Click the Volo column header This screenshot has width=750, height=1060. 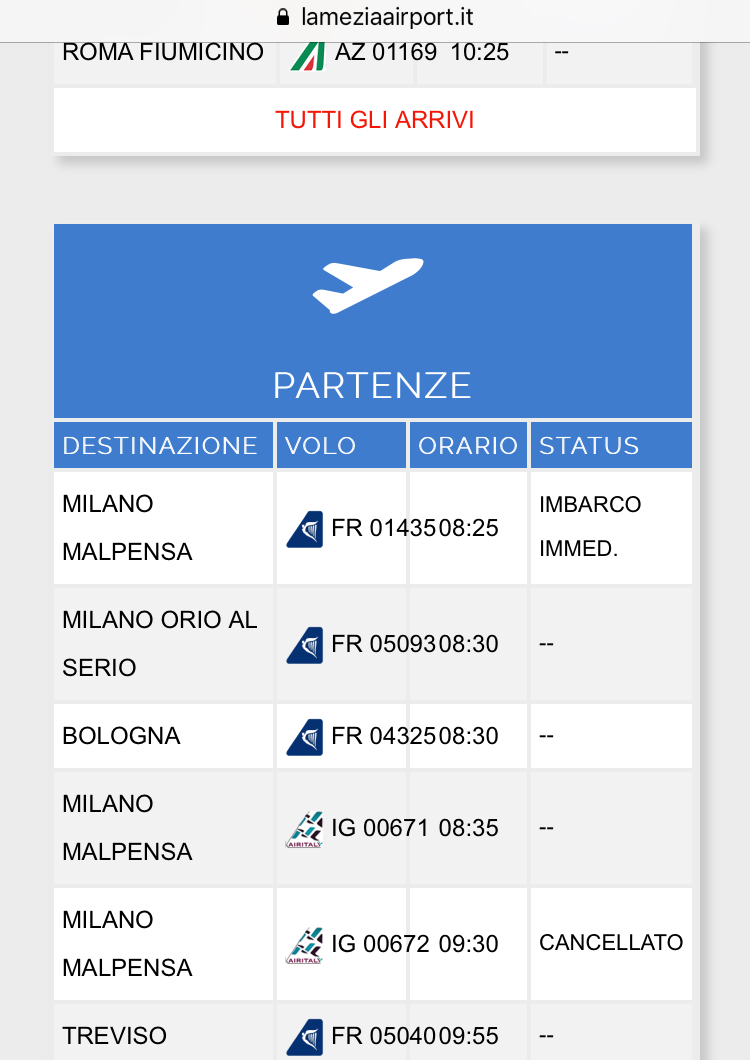click(320, 446)
